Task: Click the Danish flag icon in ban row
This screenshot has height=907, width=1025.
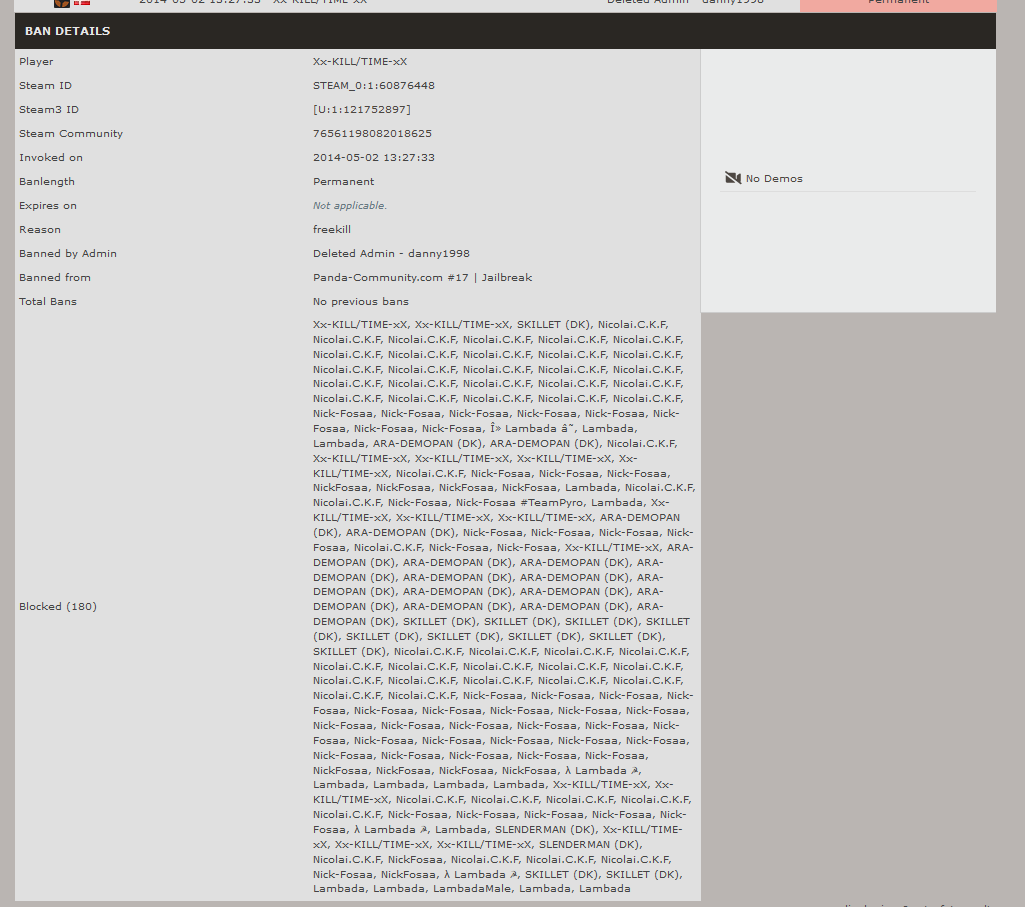Action: (82, 3)
